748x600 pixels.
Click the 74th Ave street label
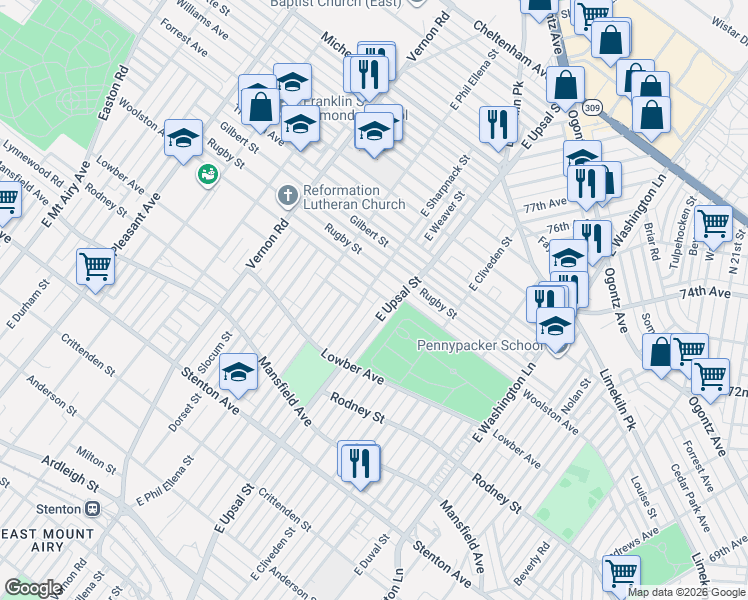click(x=705, y=292)
